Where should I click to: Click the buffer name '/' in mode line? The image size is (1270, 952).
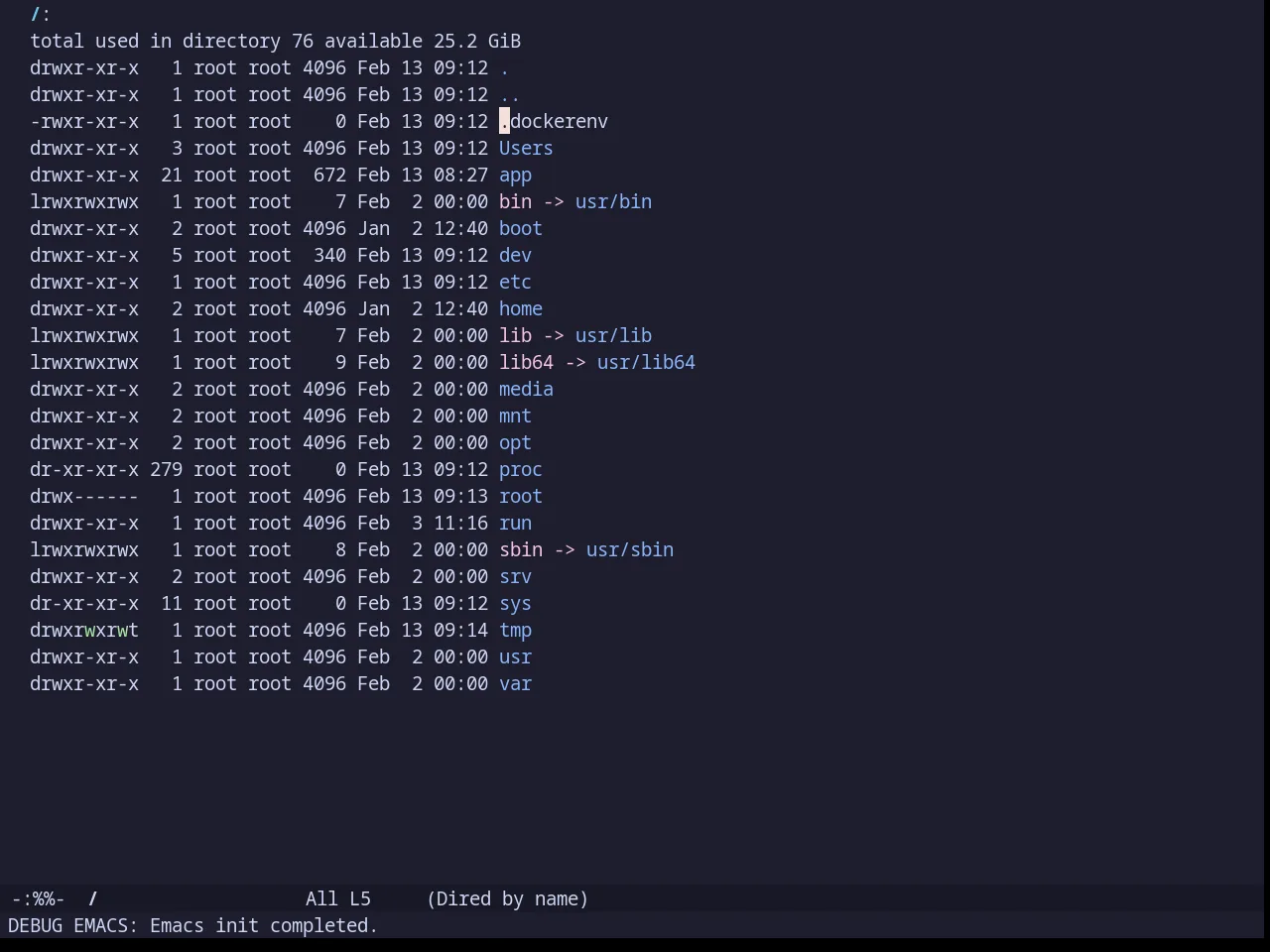tap(93, 898)
